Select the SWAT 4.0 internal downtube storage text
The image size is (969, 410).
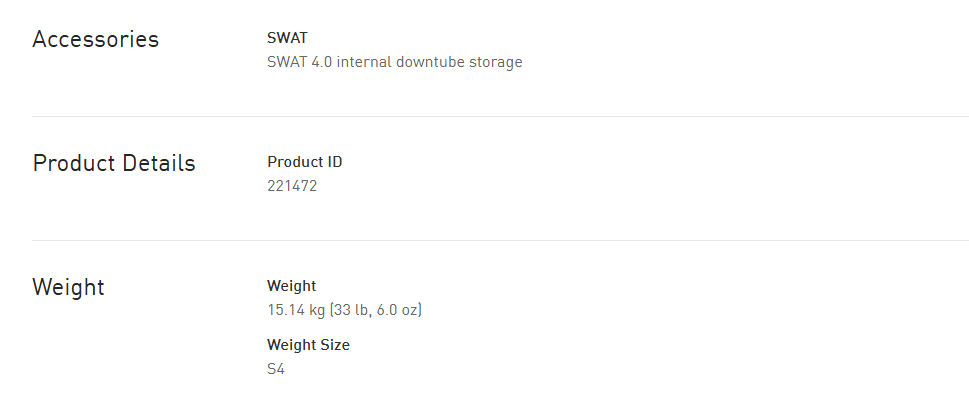(x=394, y=62)
